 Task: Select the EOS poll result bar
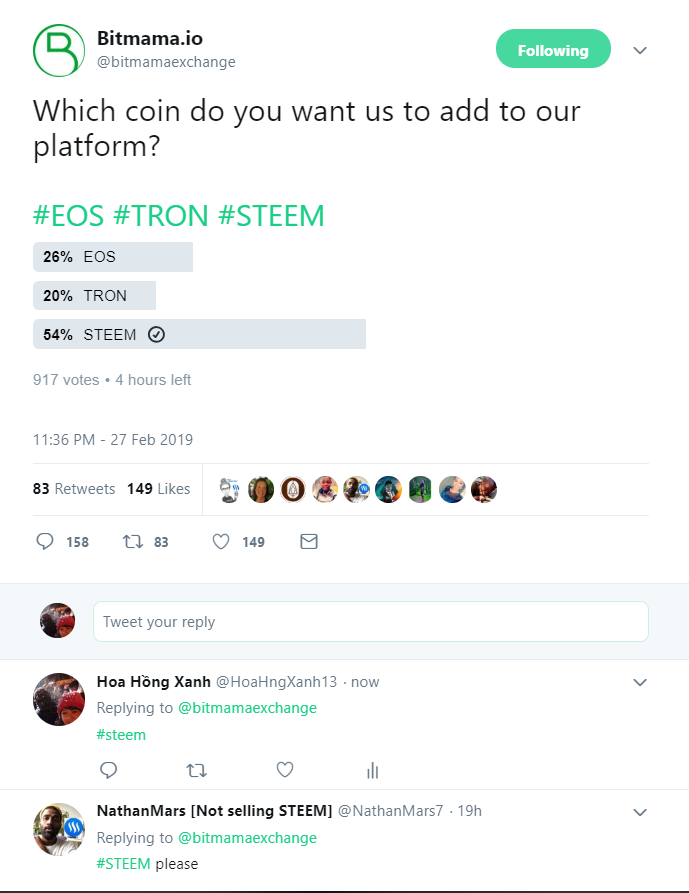coord(113,257)
